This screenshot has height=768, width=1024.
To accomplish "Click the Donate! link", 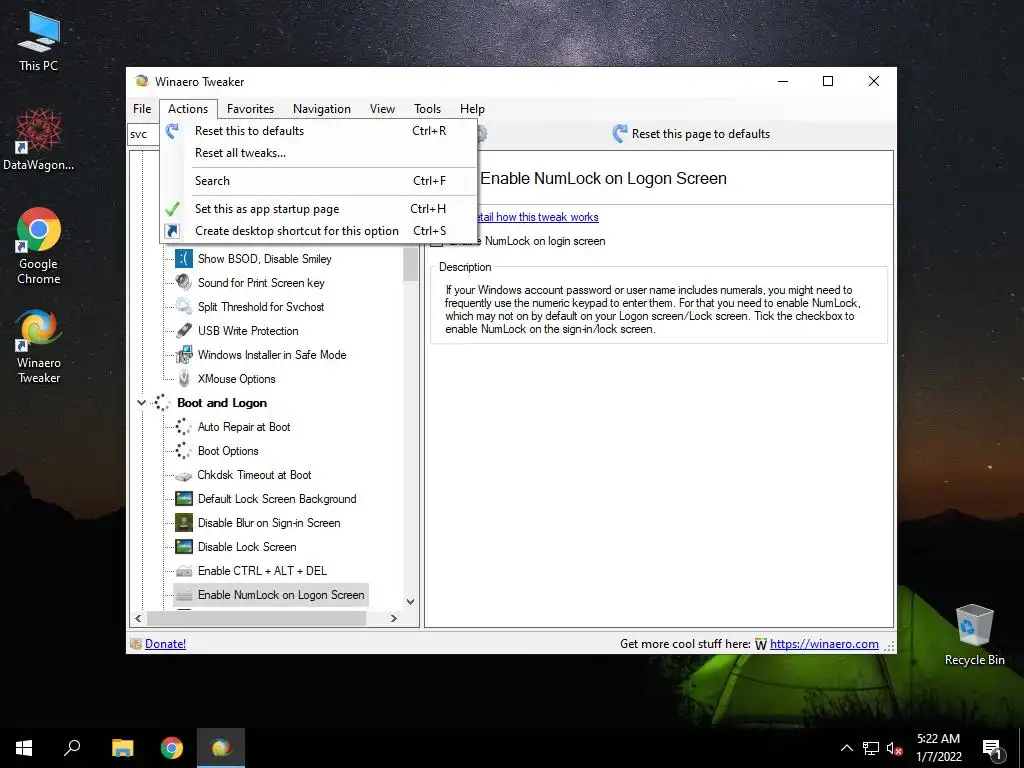I will pyautogui.click(x=165, y=644).
